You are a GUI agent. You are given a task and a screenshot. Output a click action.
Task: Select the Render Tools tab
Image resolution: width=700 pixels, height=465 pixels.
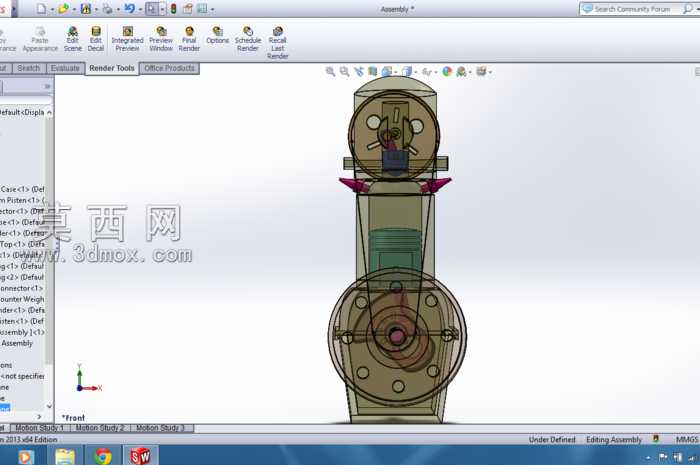click(112, 68)
